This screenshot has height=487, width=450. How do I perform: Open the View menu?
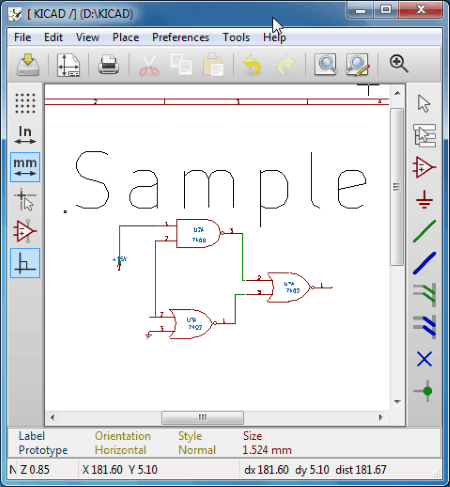pyautogui.click(x=87, y=37)
